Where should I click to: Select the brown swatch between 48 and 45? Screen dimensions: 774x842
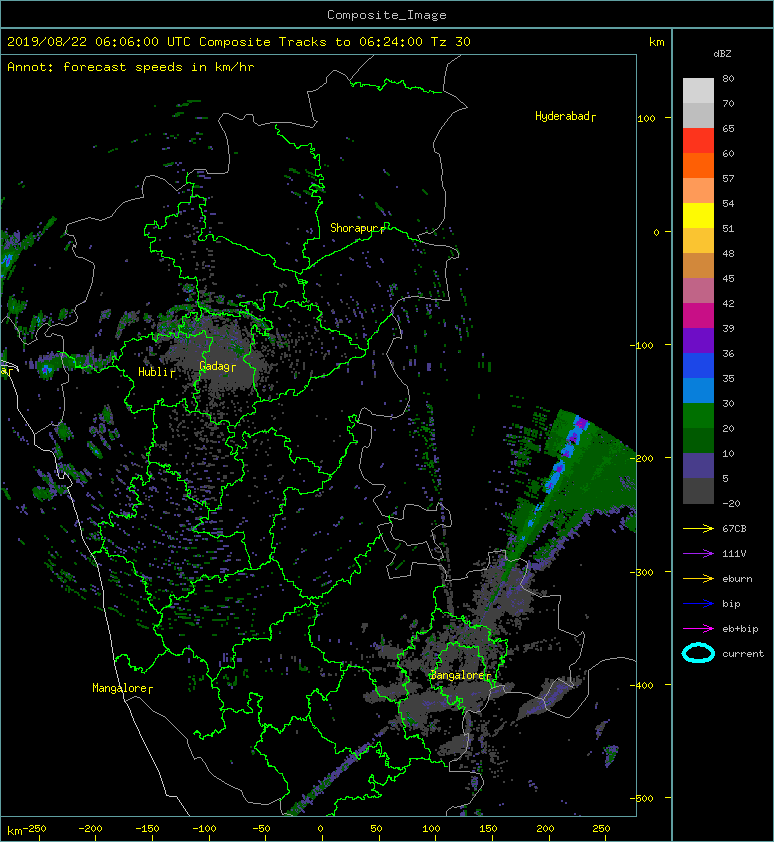coord(698,266)
